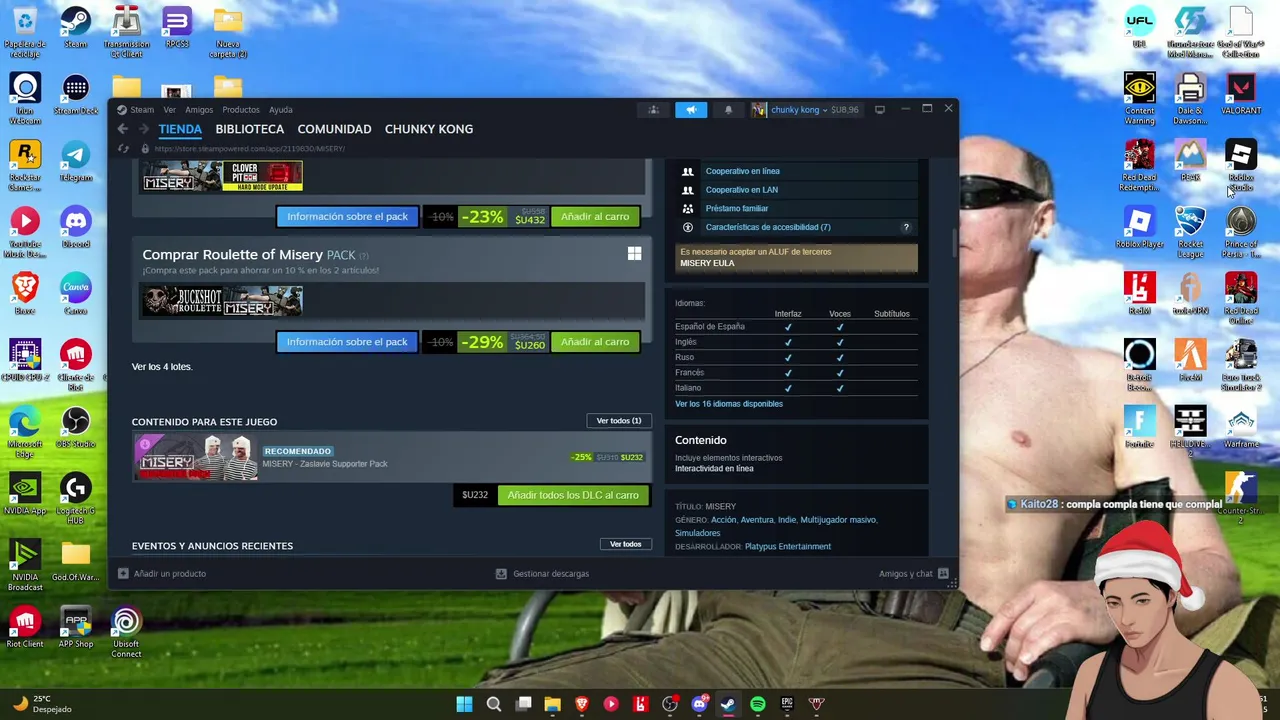Image resolution: width=1280 pixels, height=720 pixels.
Task: Open the Steam Deck big picture icon
Action: coord(880,109)
